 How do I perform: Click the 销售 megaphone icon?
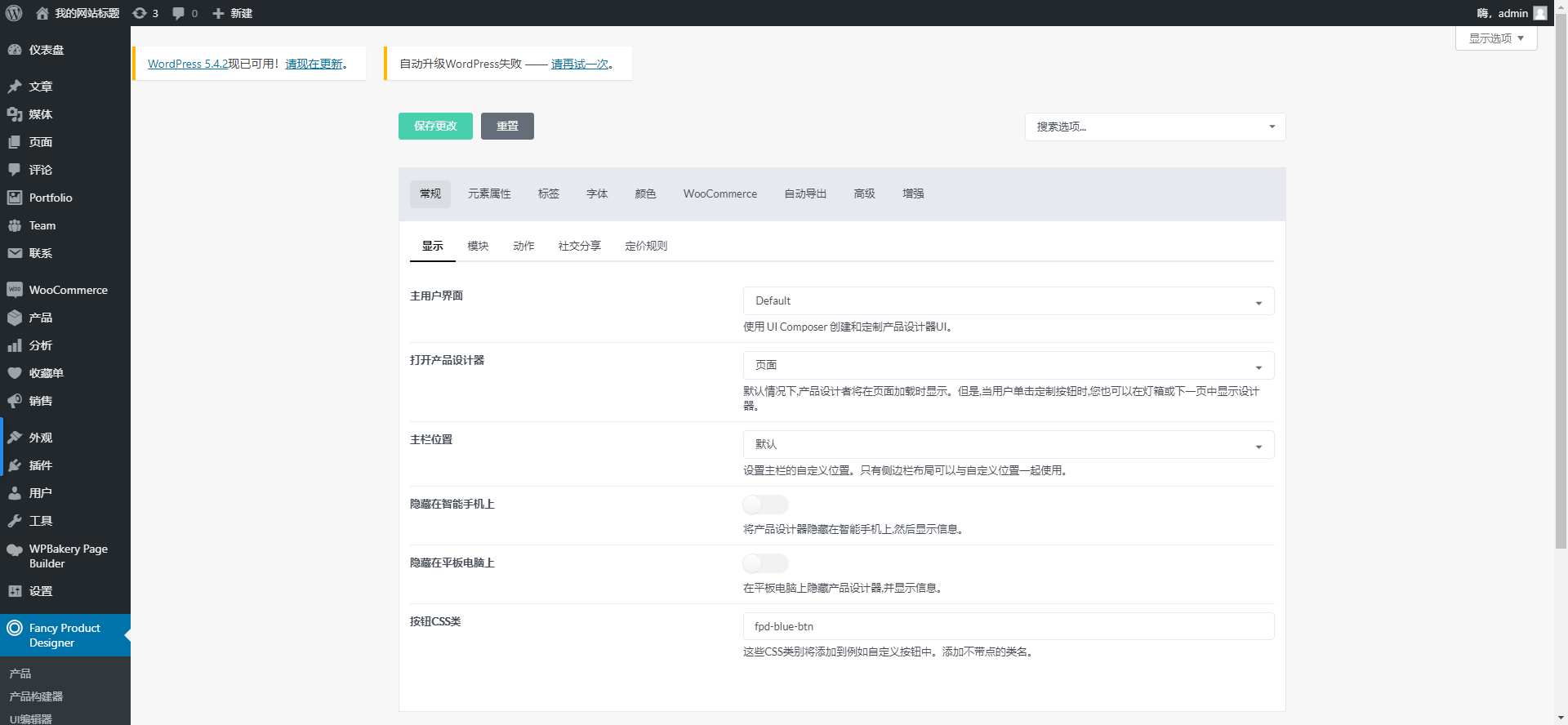15,401
